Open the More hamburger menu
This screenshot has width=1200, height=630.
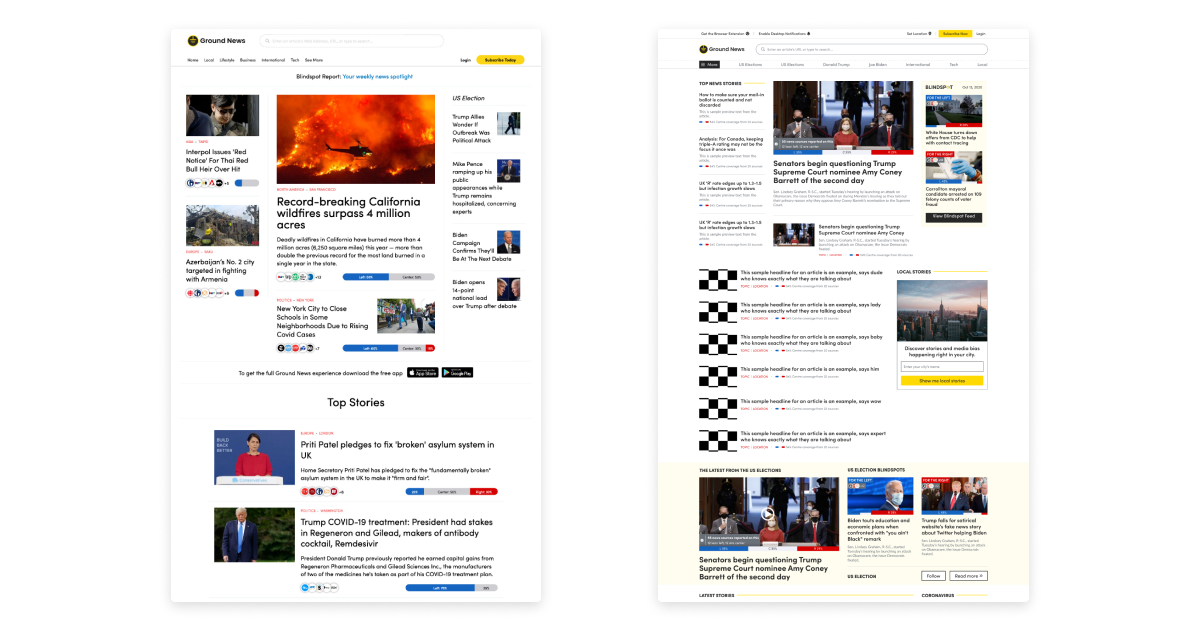pos(709,64)
